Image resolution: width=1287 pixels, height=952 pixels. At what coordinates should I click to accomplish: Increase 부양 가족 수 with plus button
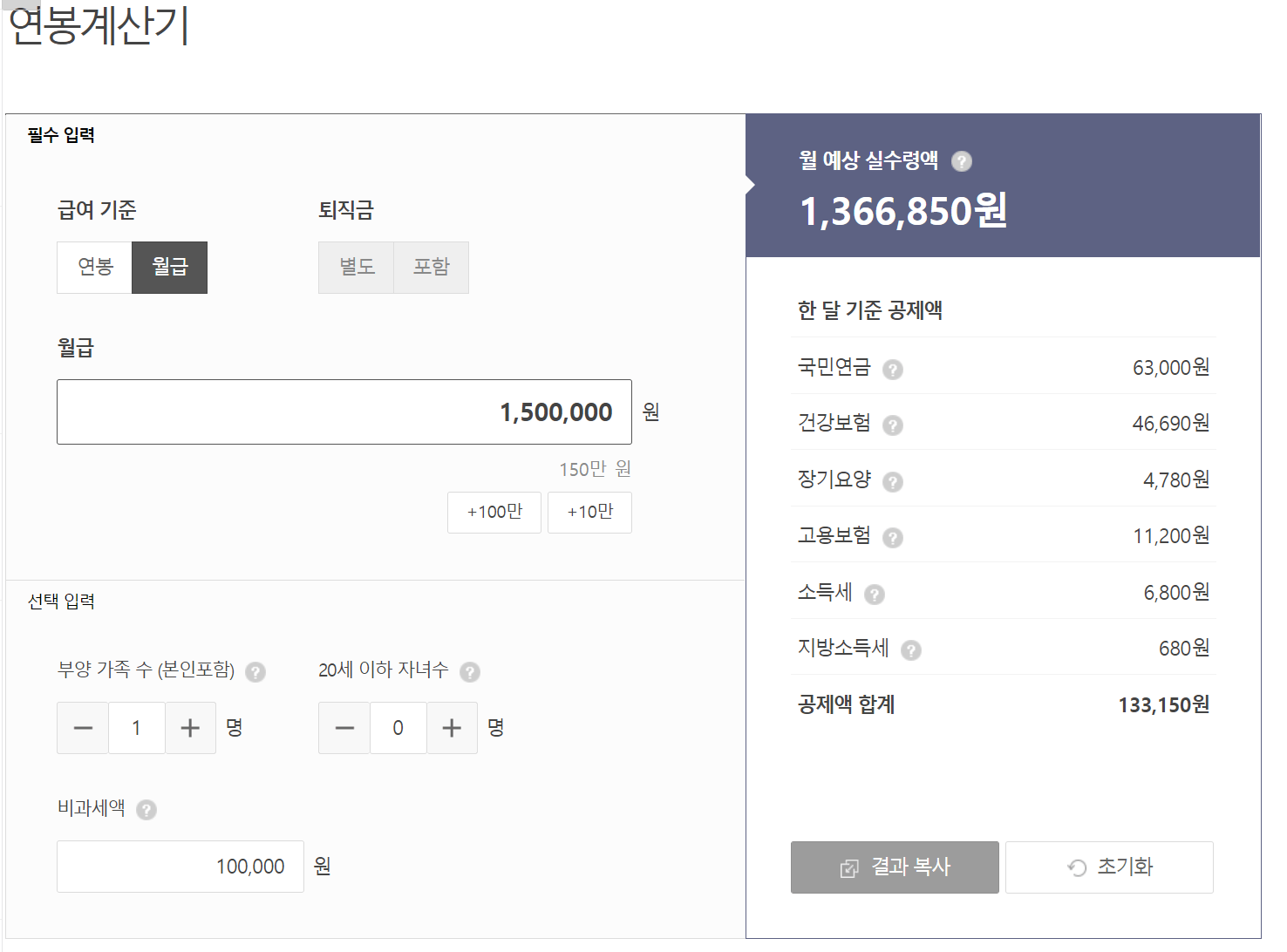pos(190,728)
